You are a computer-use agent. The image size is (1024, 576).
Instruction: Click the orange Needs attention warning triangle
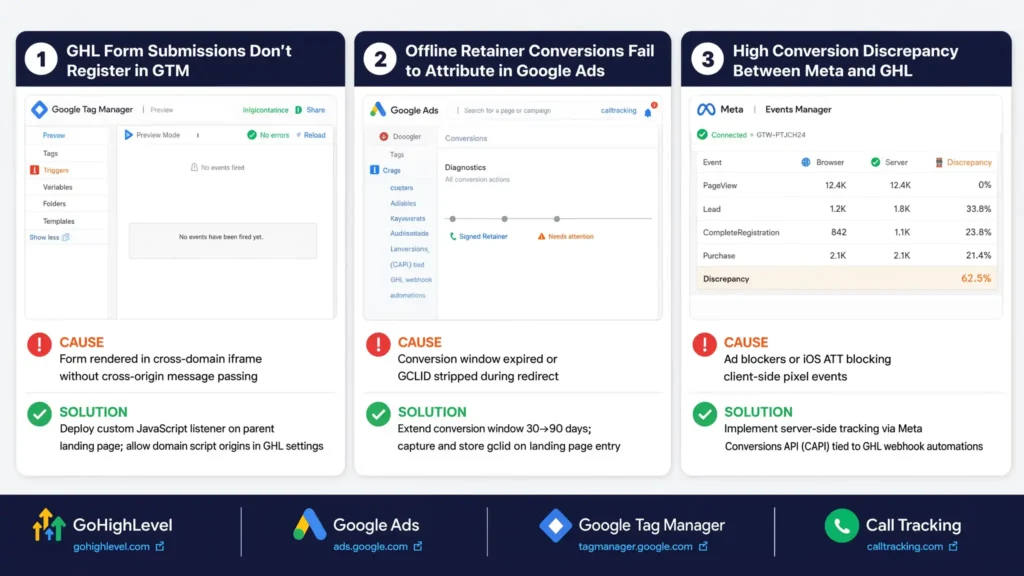(541, 236)
